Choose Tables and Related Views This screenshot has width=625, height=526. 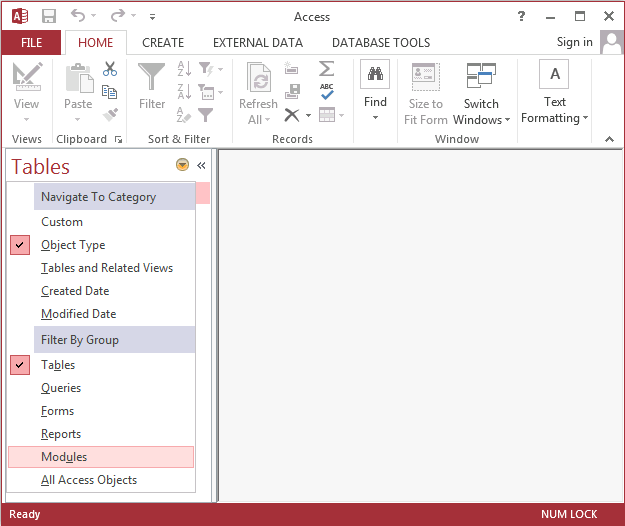point(102,268)
